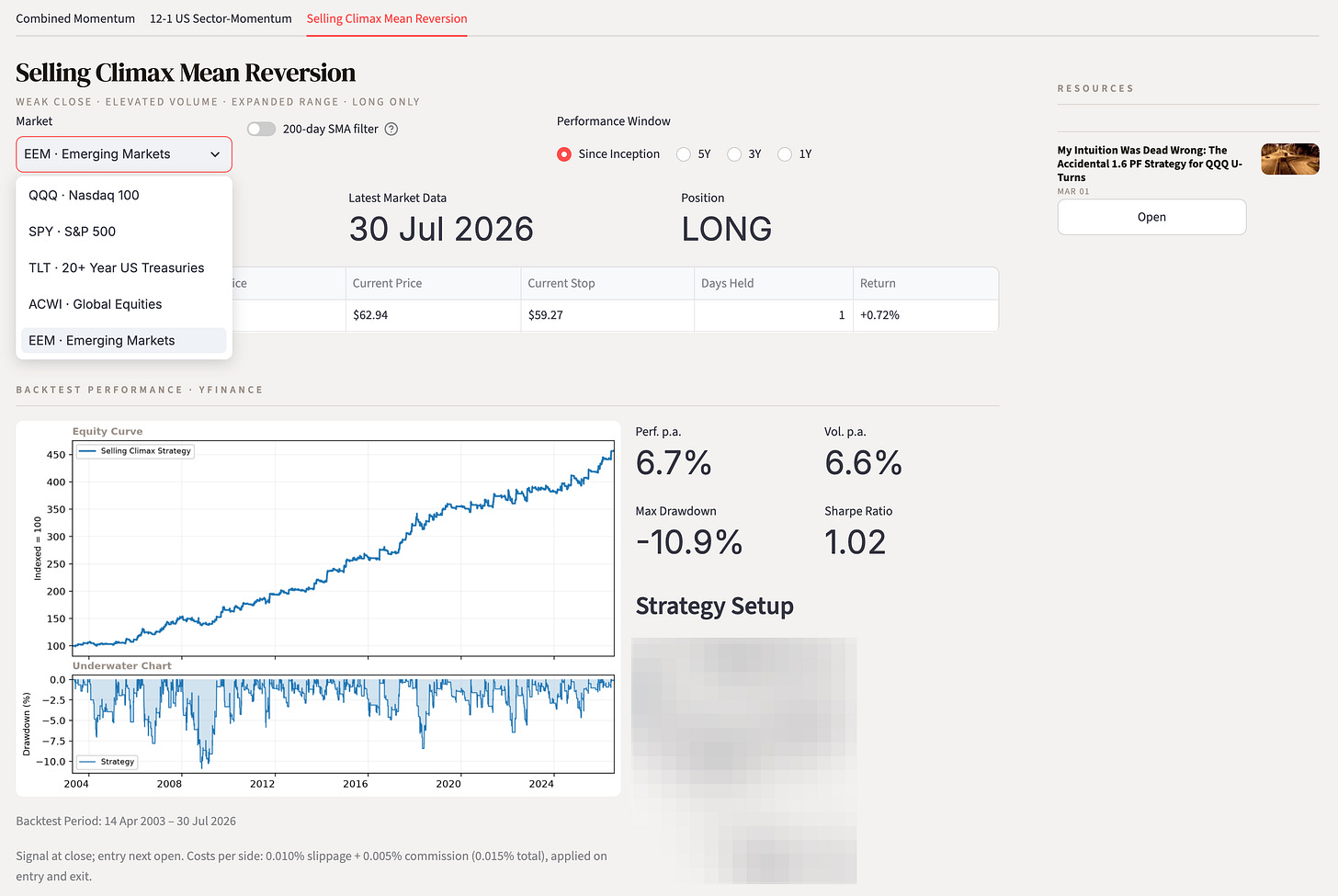
Task: Click the blurred Strategy Setup image
Action: point(744,761)
